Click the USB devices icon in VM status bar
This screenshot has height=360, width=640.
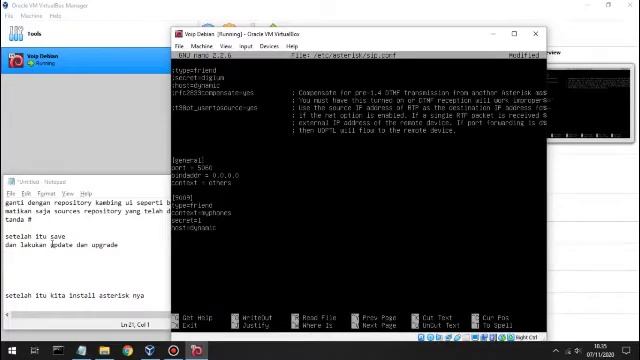(x=457, y=338)
